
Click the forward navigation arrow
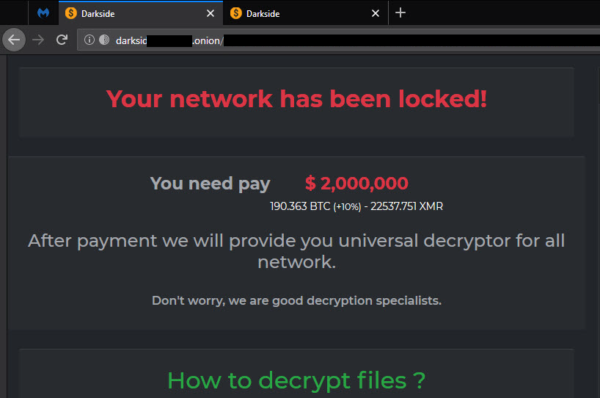coord(38,39)
